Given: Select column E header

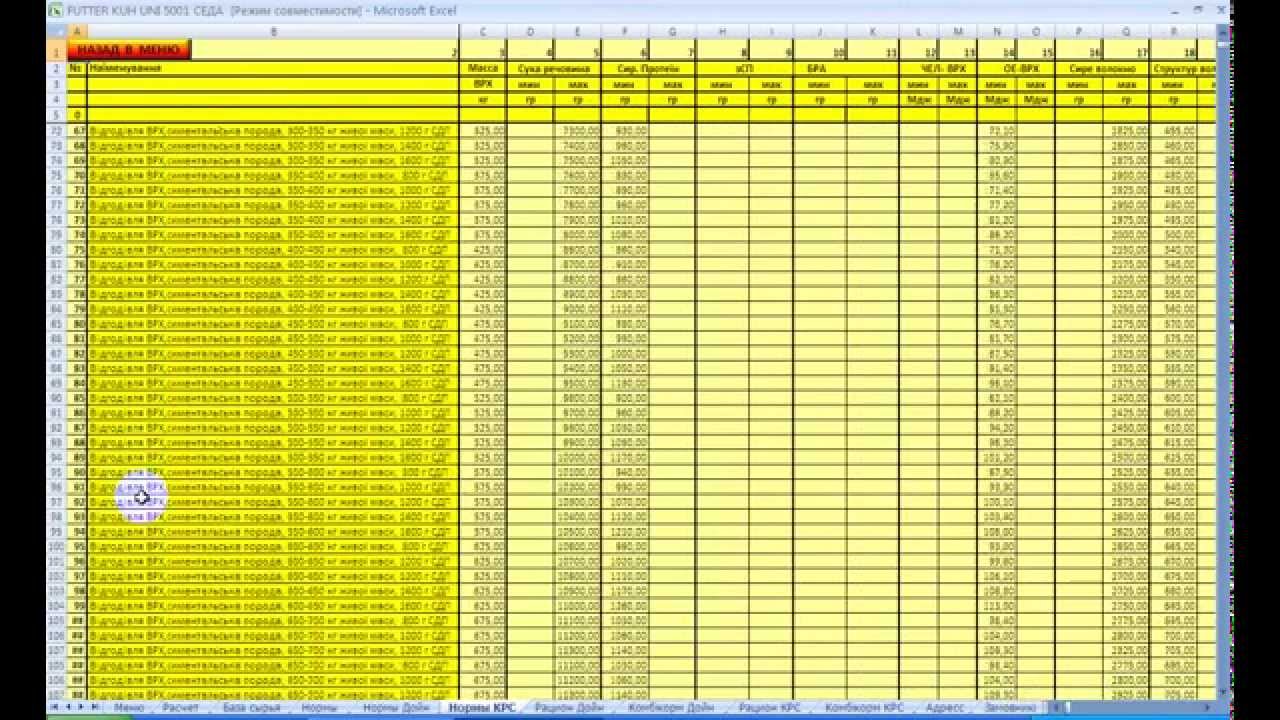Looking at the screenshot, I should pyautogui.click(x=578, y=32).
